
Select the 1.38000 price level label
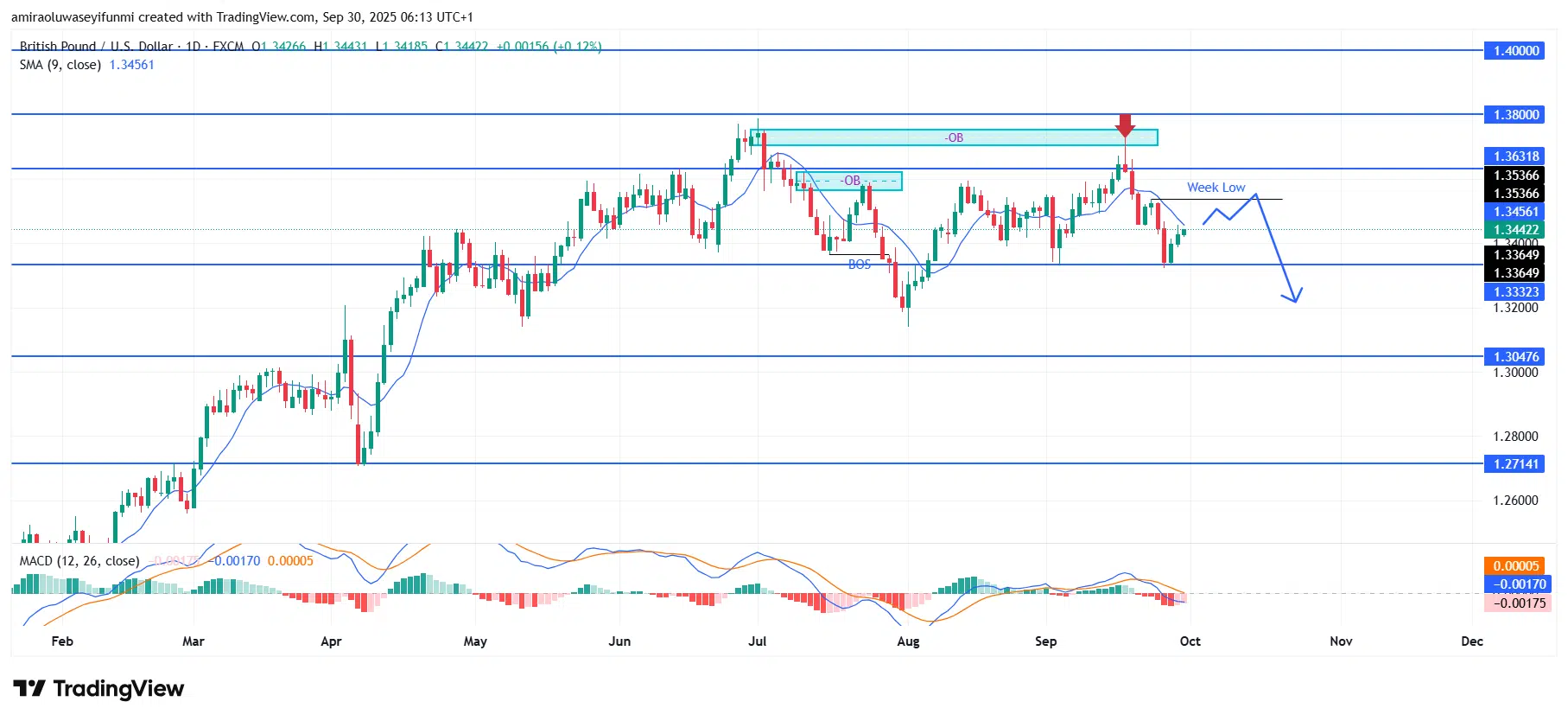click(1516, 114)
